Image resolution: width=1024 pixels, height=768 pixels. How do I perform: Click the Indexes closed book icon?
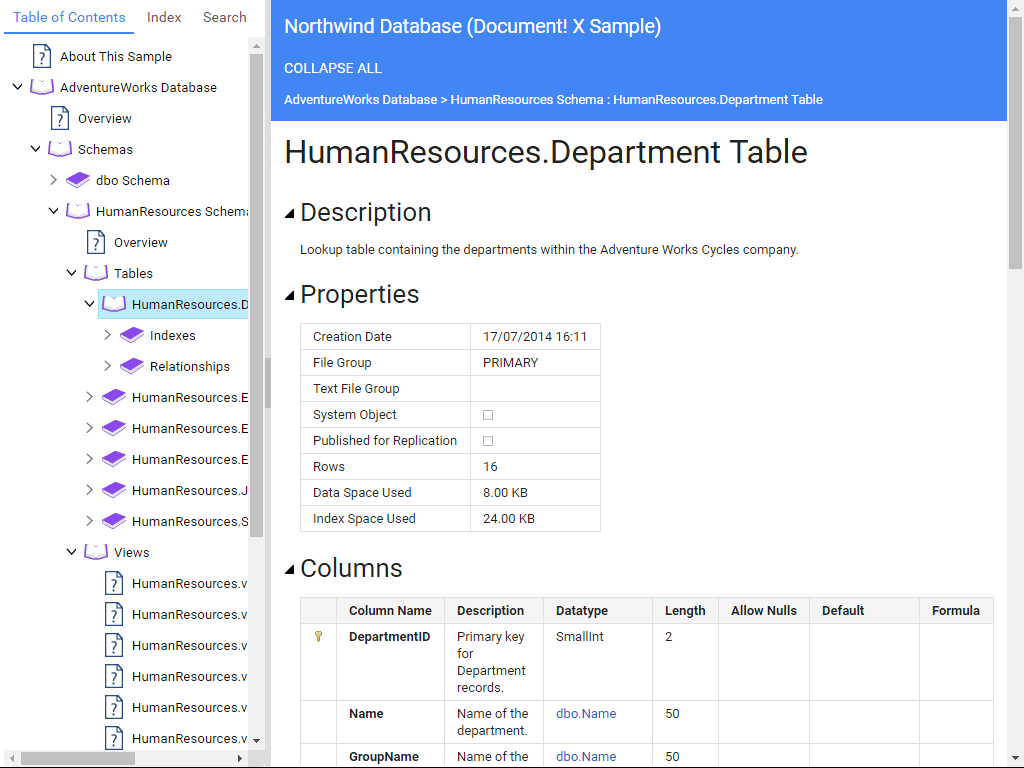[132, 335]
